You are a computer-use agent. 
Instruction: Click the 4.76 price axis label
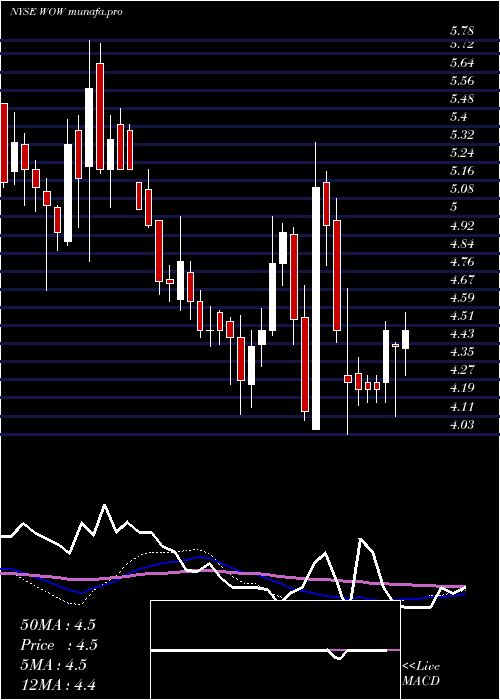tap(462, 262)
